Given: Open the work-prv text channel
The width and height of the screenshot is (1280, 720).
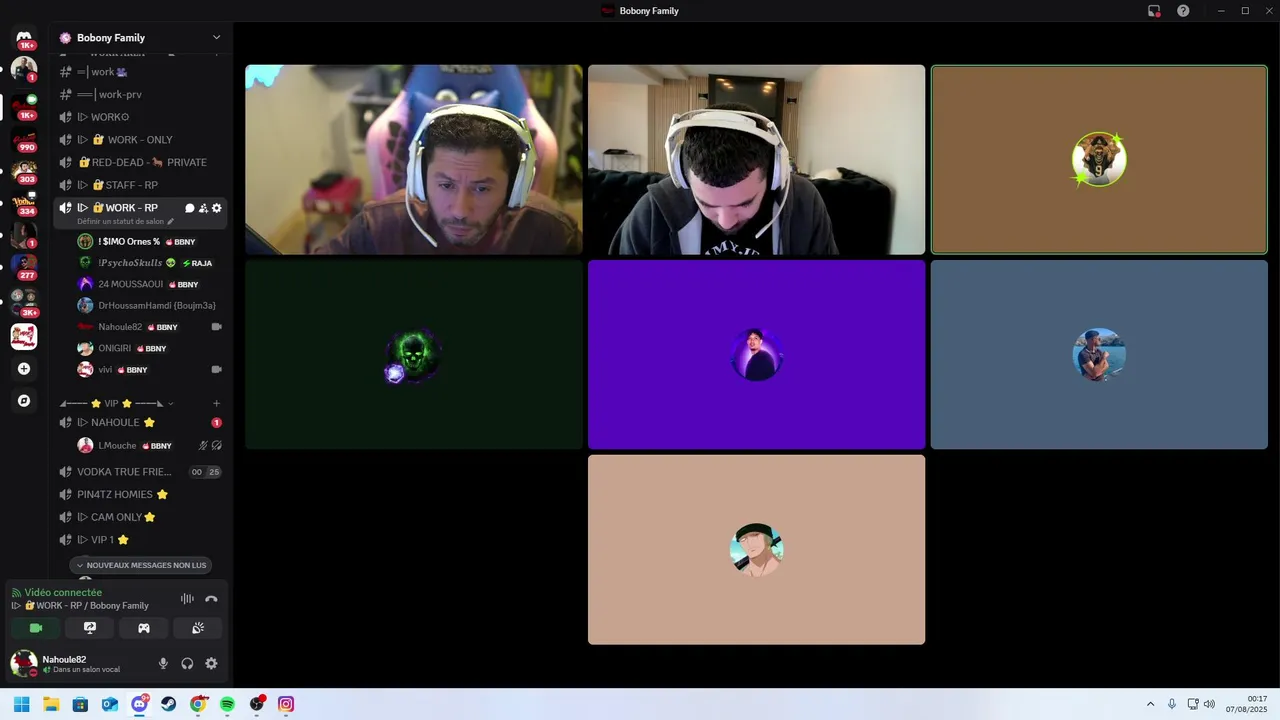Looking at the screenshot, I should click(x=141, y=94).
